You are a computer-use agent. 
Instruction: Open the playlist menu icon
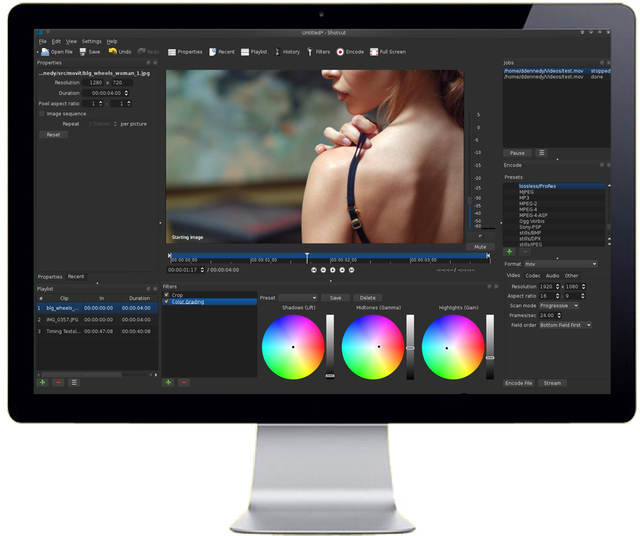74,383
